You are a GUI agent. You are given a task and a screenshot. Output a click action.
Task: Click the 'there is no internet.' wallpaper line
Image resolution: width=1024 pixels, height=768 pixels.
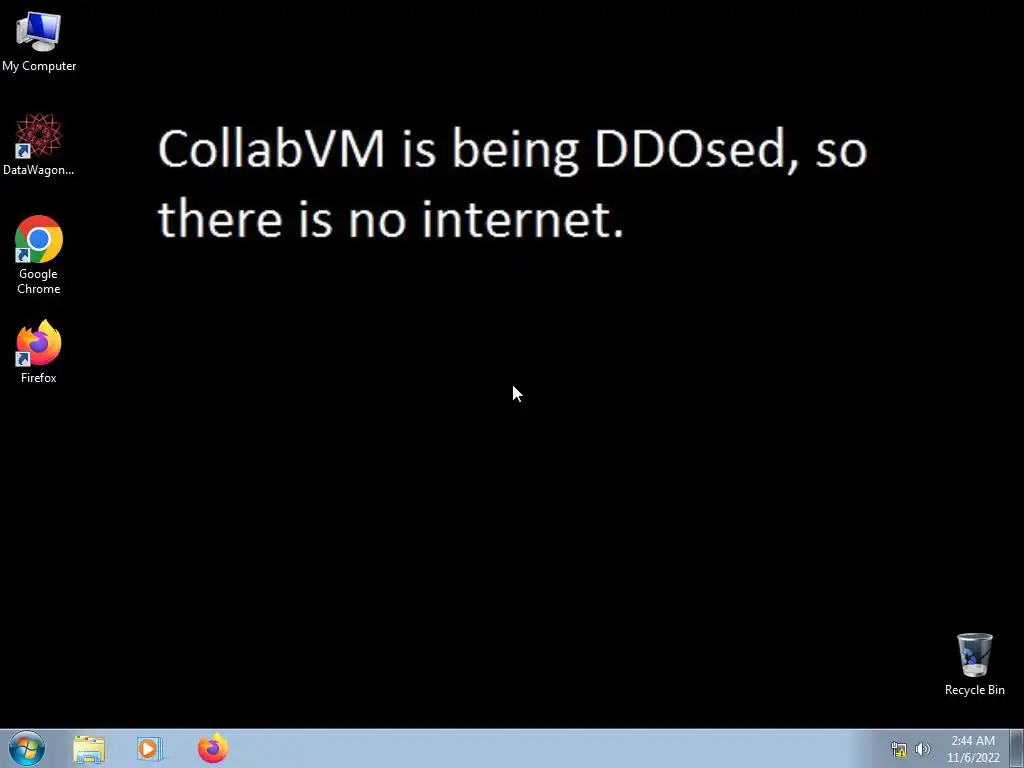[391, 218]
